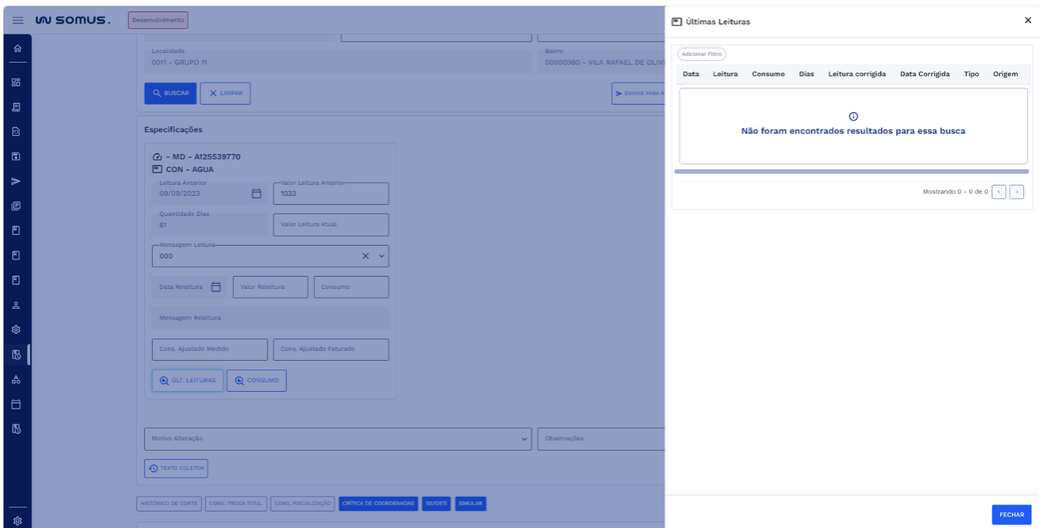Go to next page of readings table
This screenshot has height=528, width=1045.
click(1016, 192)
